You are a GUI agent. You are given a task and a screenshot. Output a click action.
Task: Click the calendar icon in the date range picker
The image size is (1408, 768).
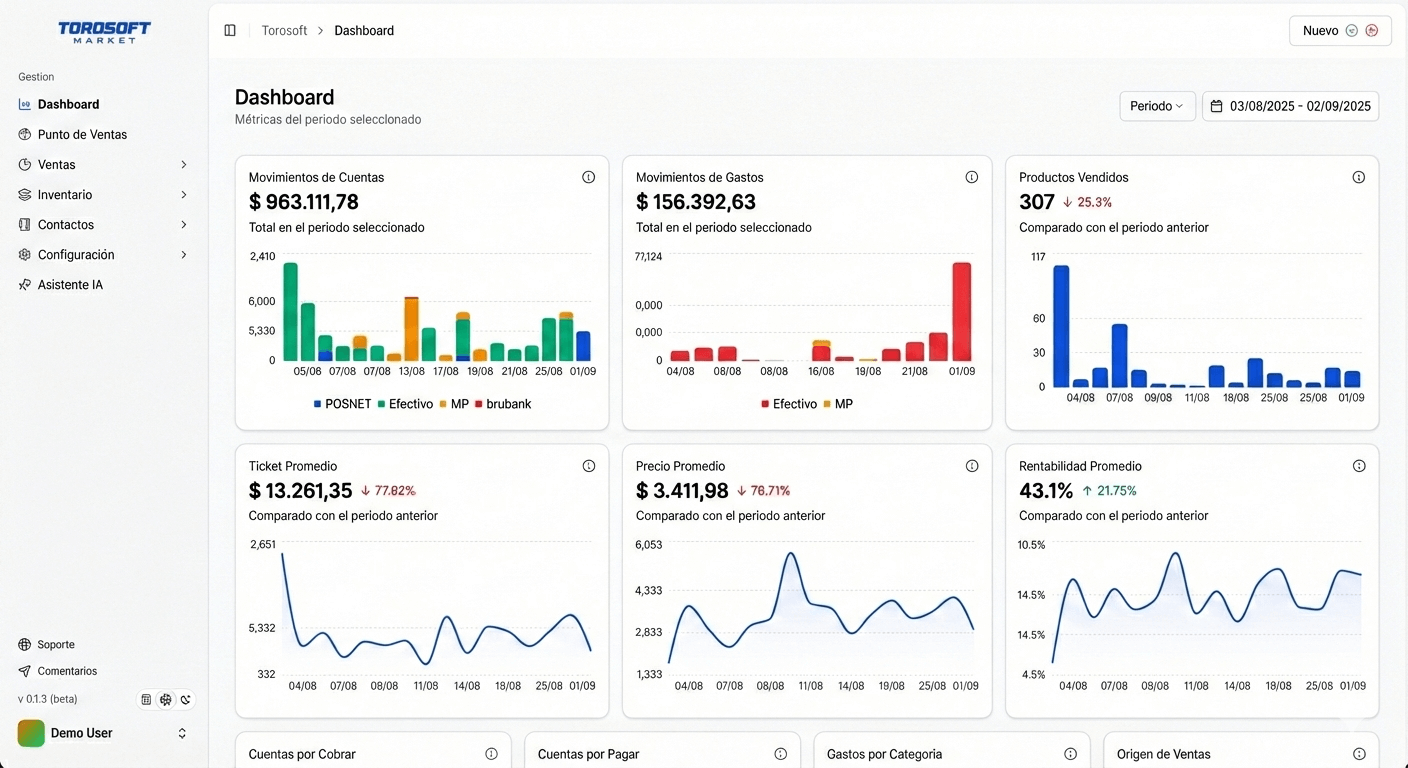[1216, 106]
